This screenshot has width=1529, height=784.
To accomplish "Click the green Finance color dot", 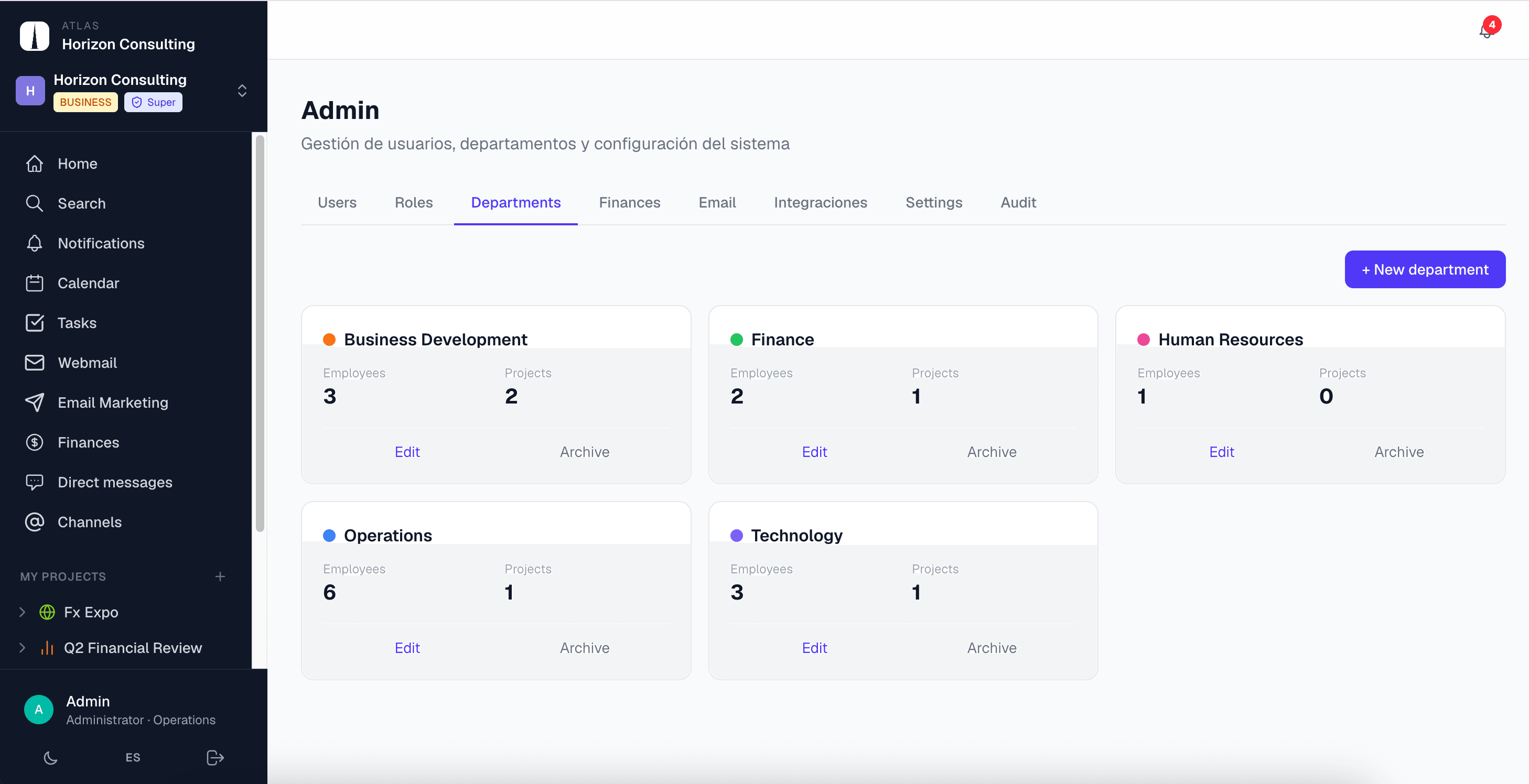I will (737, 339).
